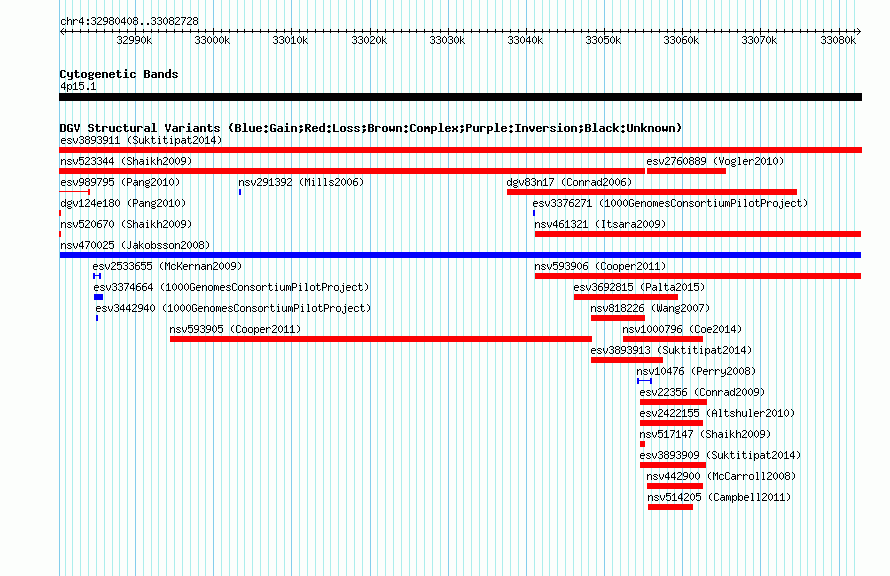
Task: Click the esv989795 (Pang2010) label
Action: (120, 182)
